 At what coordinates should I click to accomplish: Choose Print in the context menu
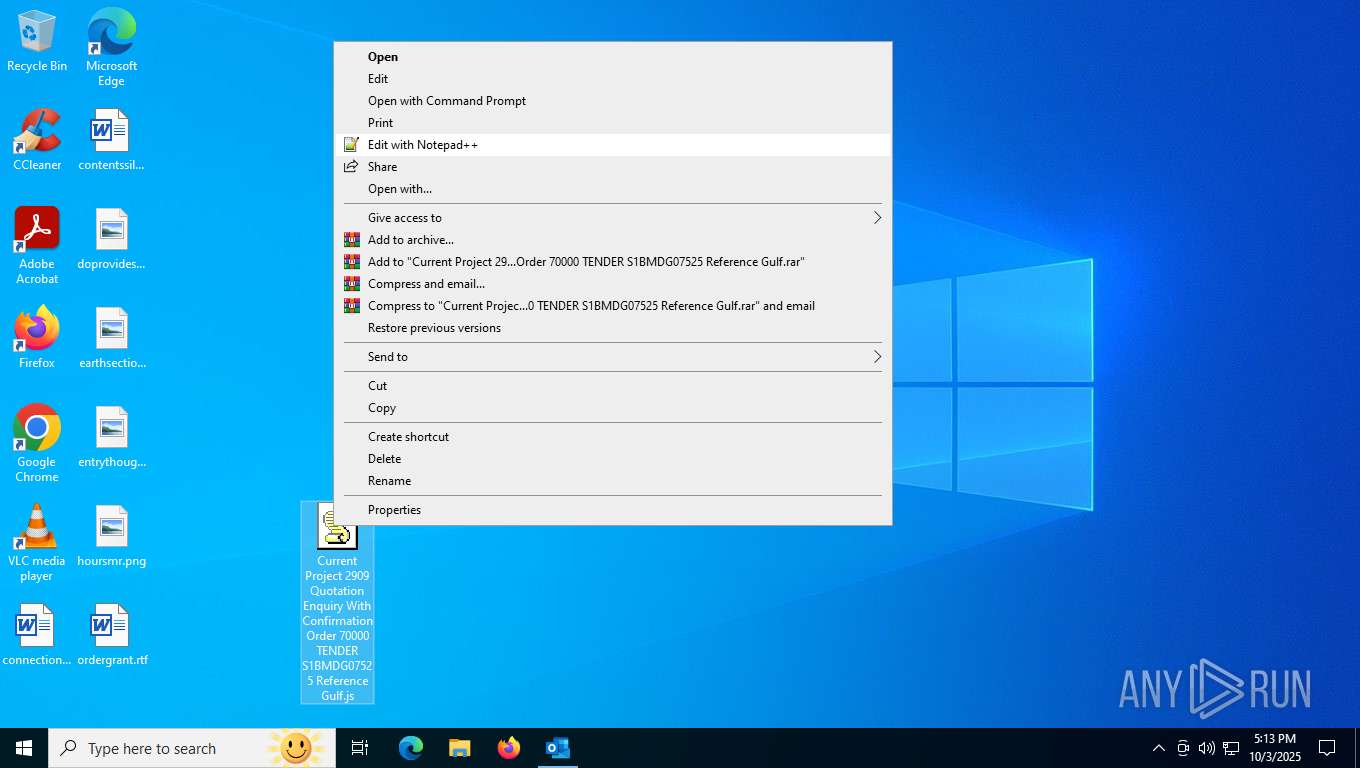point(613,123)
